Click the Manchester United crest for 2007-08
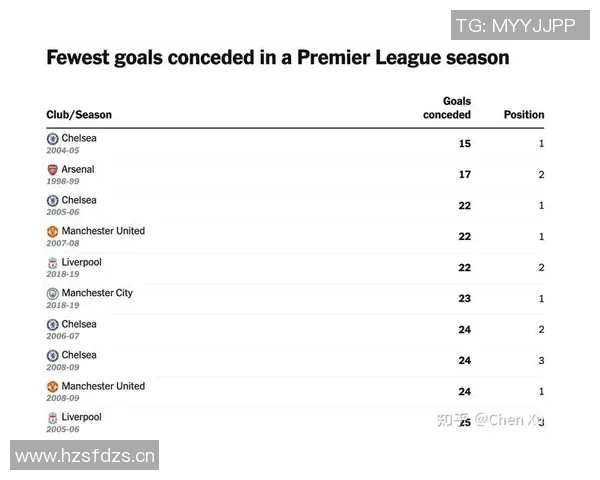 (x=53, y=232)
